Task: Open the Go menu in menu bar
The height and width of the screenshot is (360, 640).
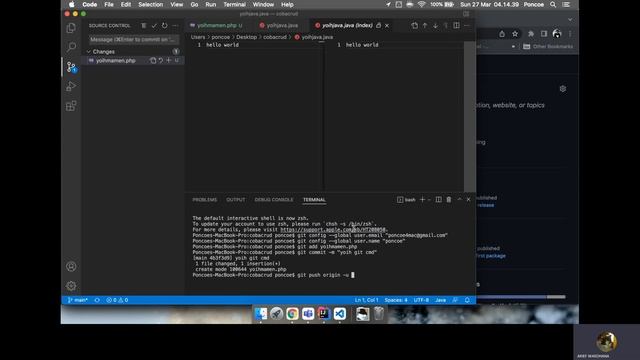Action: (x=194, y=4)
